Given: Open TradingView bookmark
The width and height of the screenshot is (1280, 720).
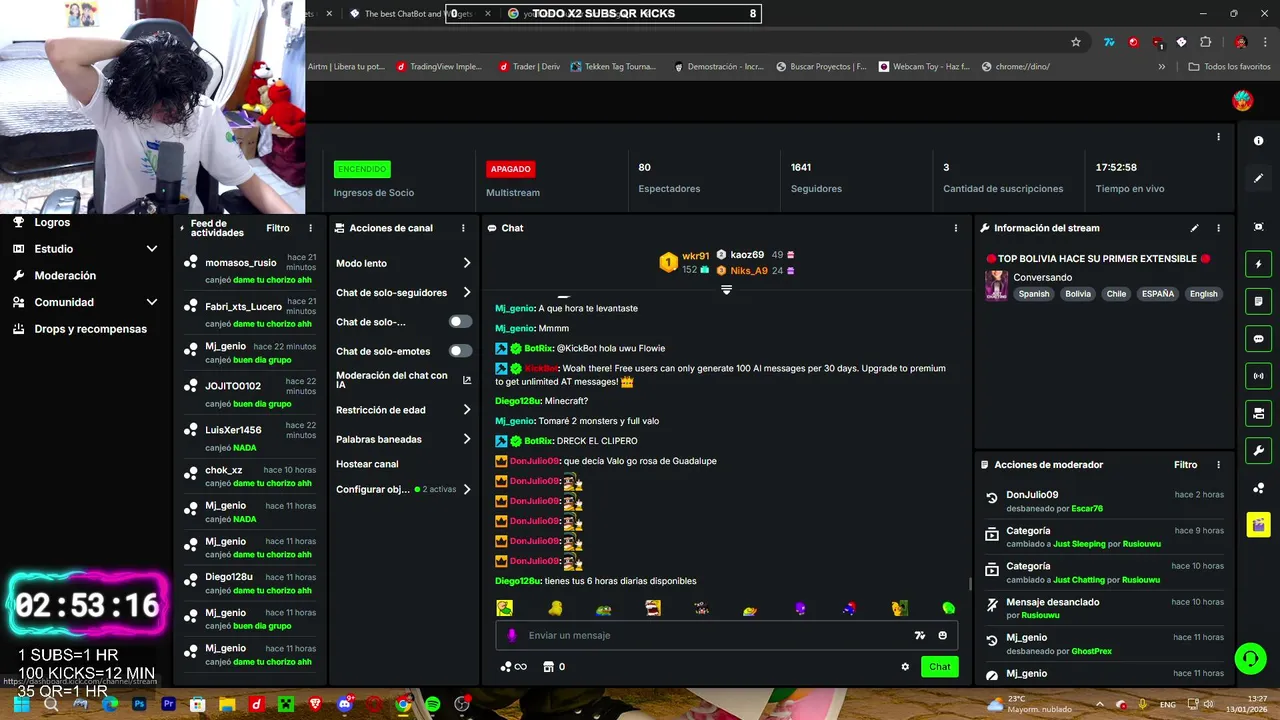Looking at the screenshot, I should [439, 67].
